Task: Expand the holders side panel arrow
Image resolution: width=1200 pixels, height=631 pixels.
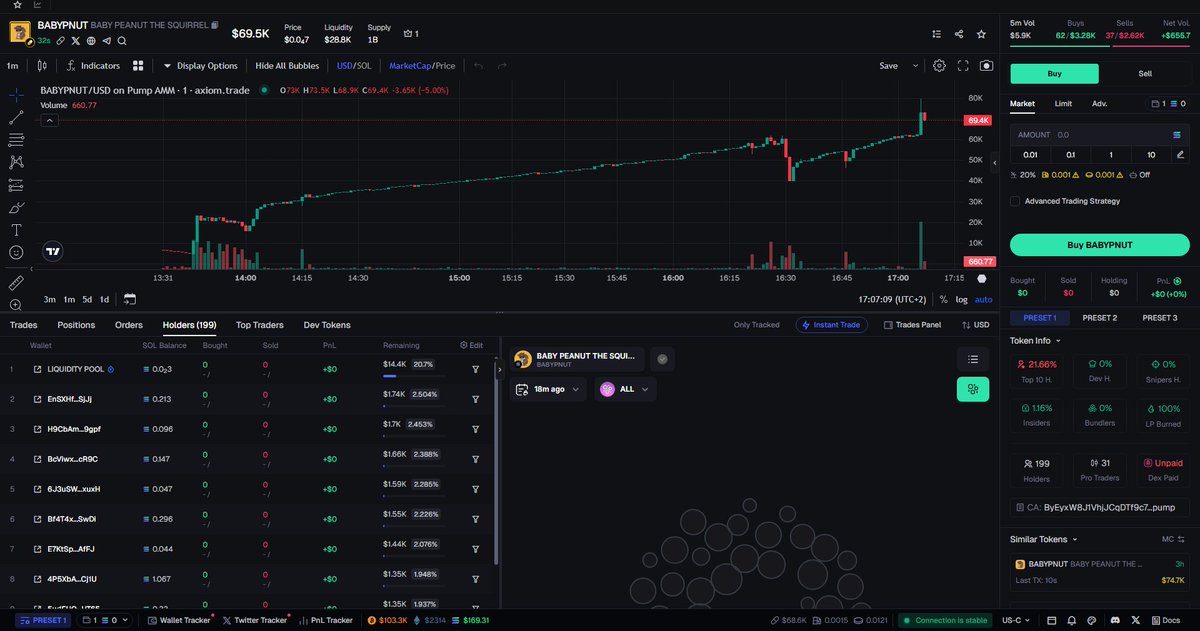Action: [x=502, y=369]
